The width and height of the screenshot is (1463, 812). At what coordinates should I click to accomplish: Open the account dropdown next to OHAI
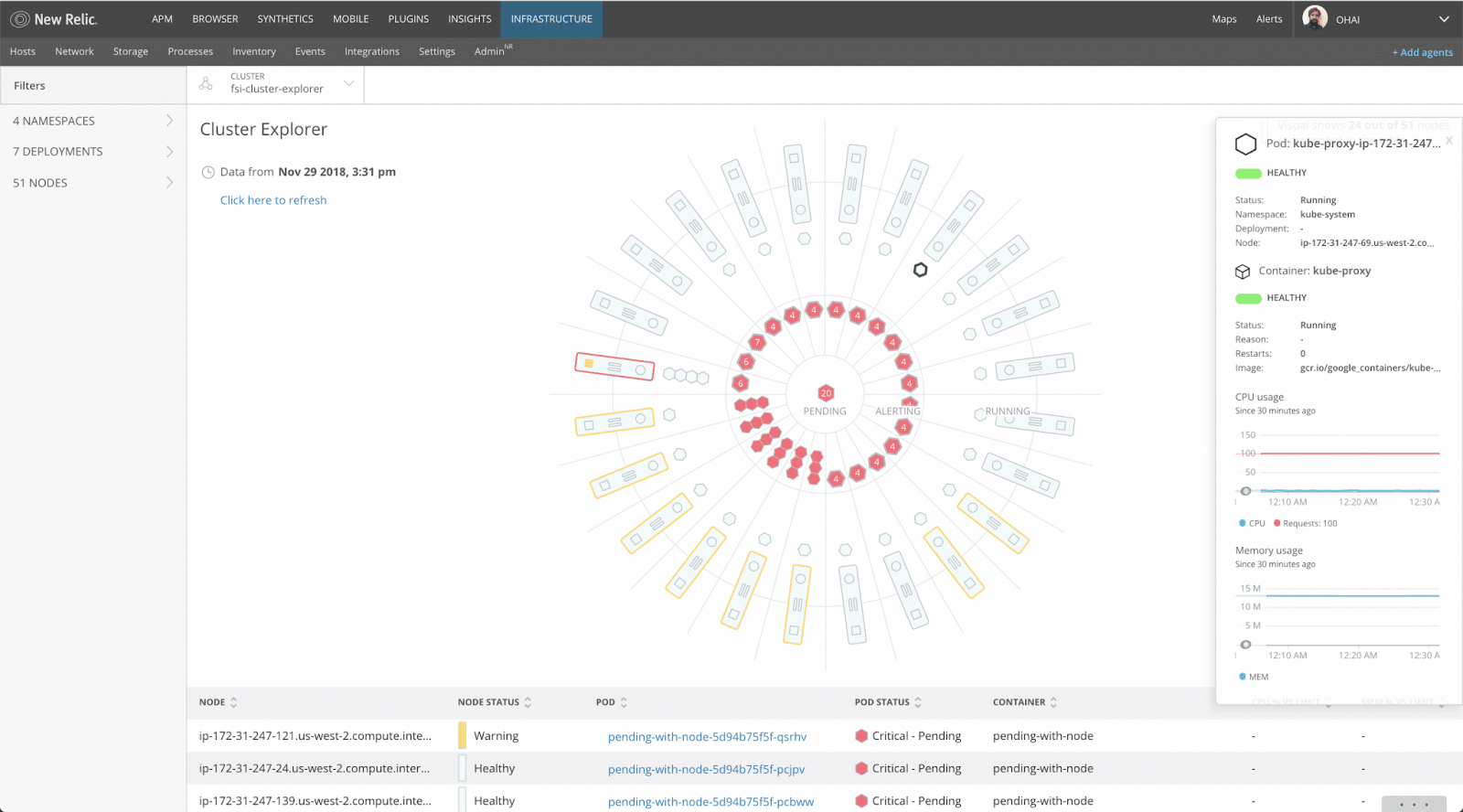(x=1444, y=19)
